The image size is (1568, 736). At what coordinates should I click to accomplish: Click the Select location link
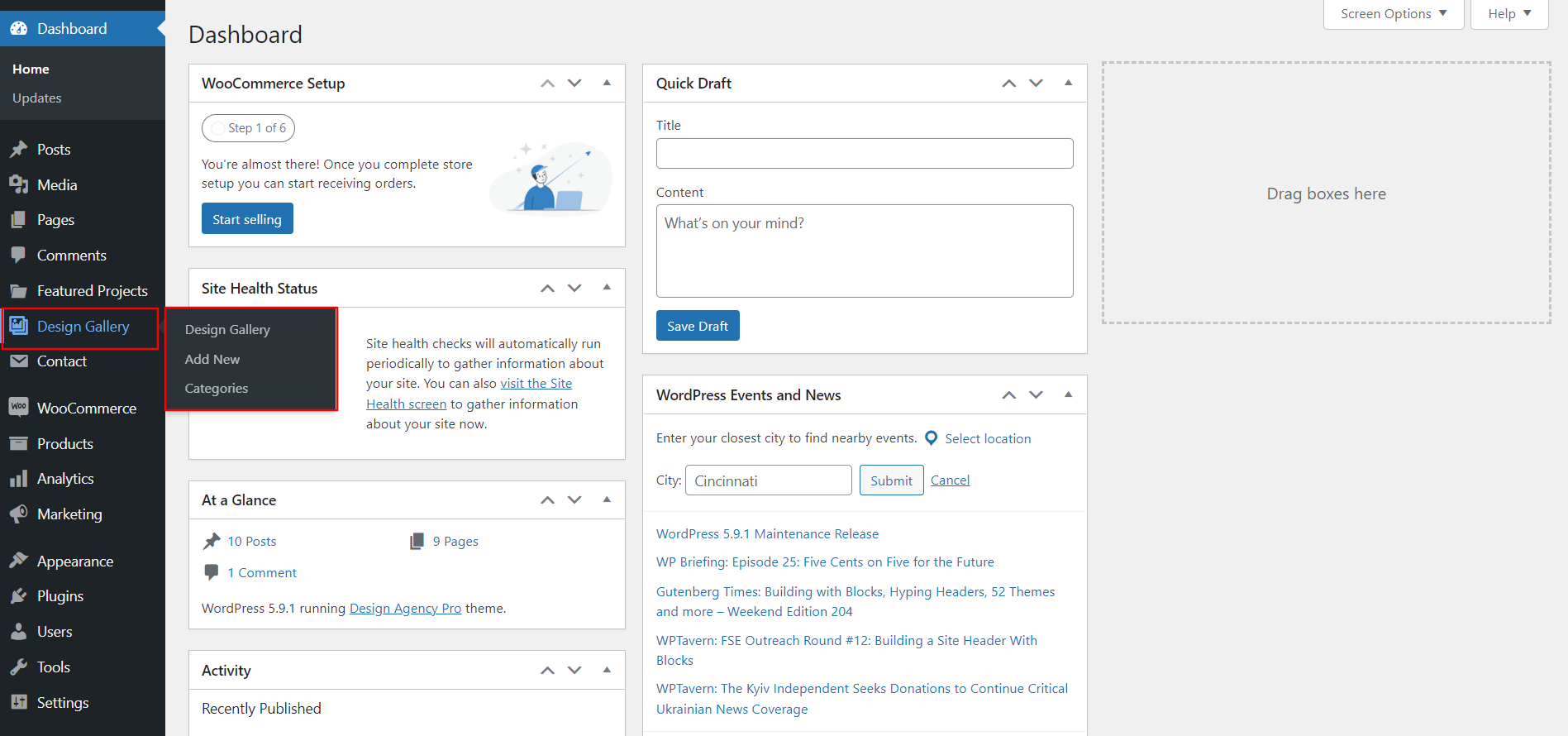(x=988, y=438)
